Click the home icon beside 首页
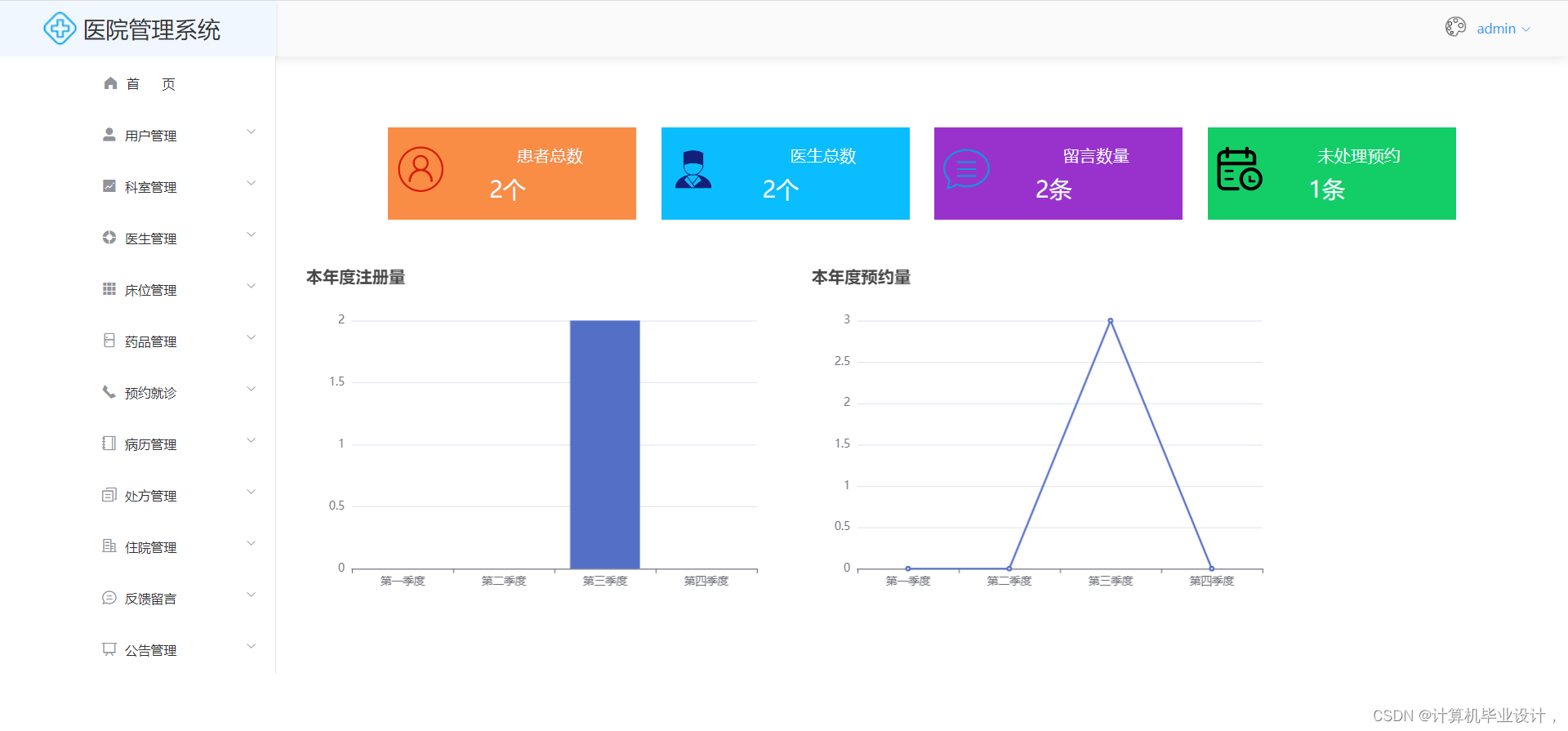1568x731 pixels. (110, 83)
